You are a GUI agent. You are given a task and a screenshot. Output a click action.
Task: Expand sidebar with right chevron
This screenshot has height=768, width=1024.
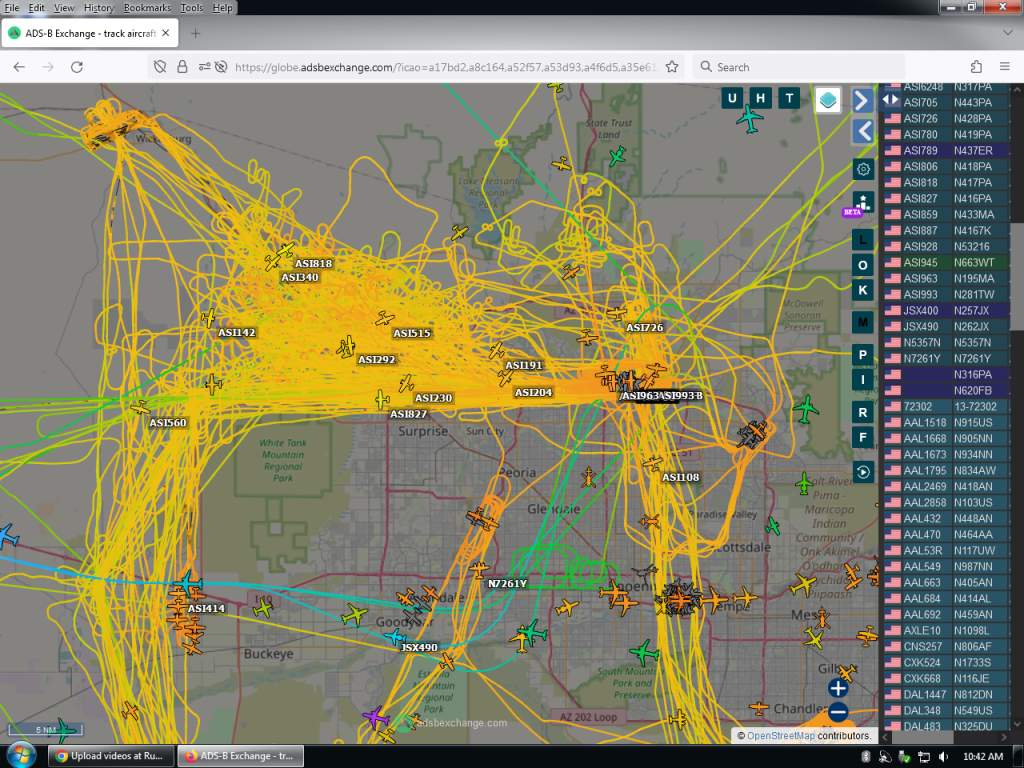coord(863,101)
